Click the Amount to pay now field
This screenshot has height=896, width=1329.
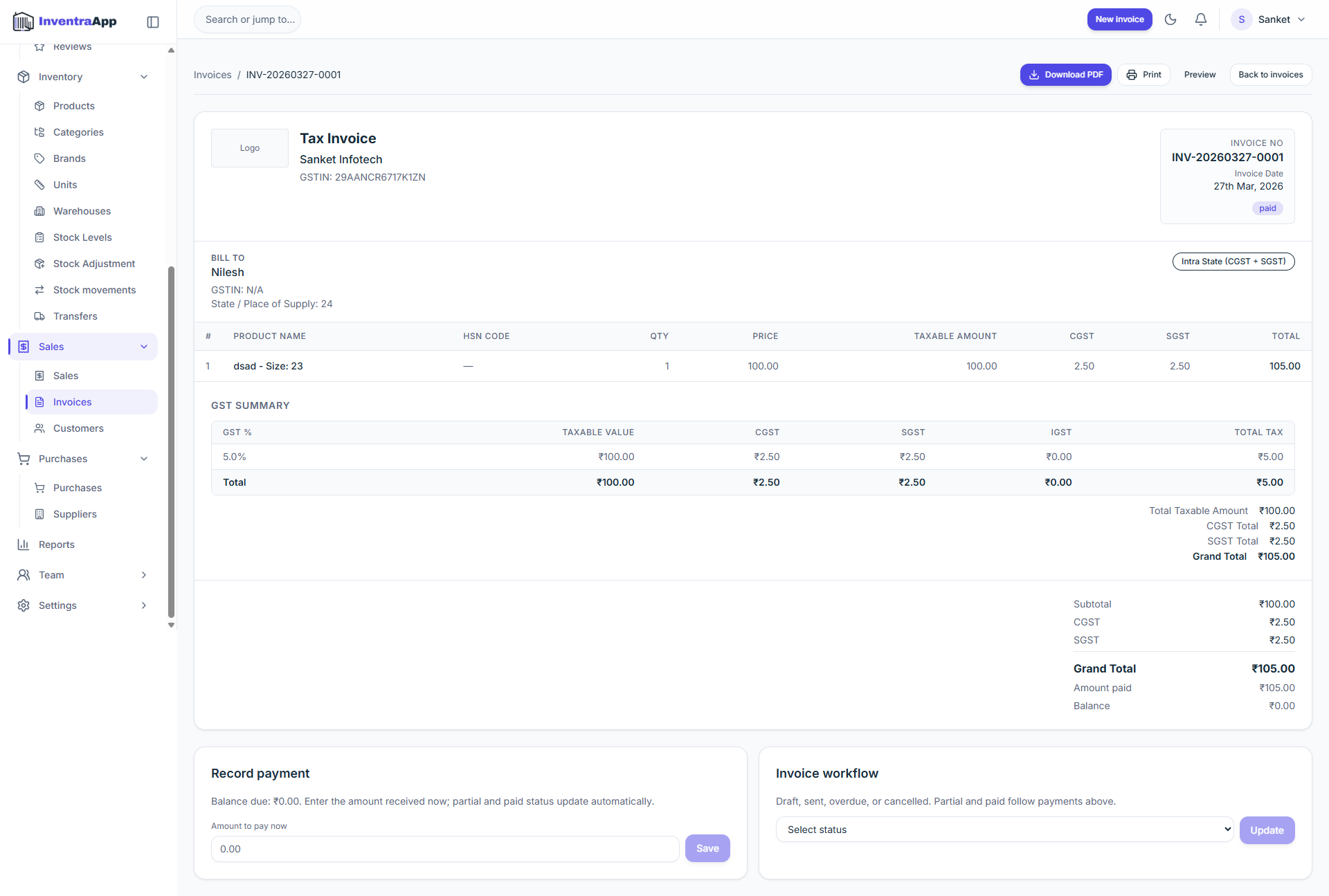445,849
